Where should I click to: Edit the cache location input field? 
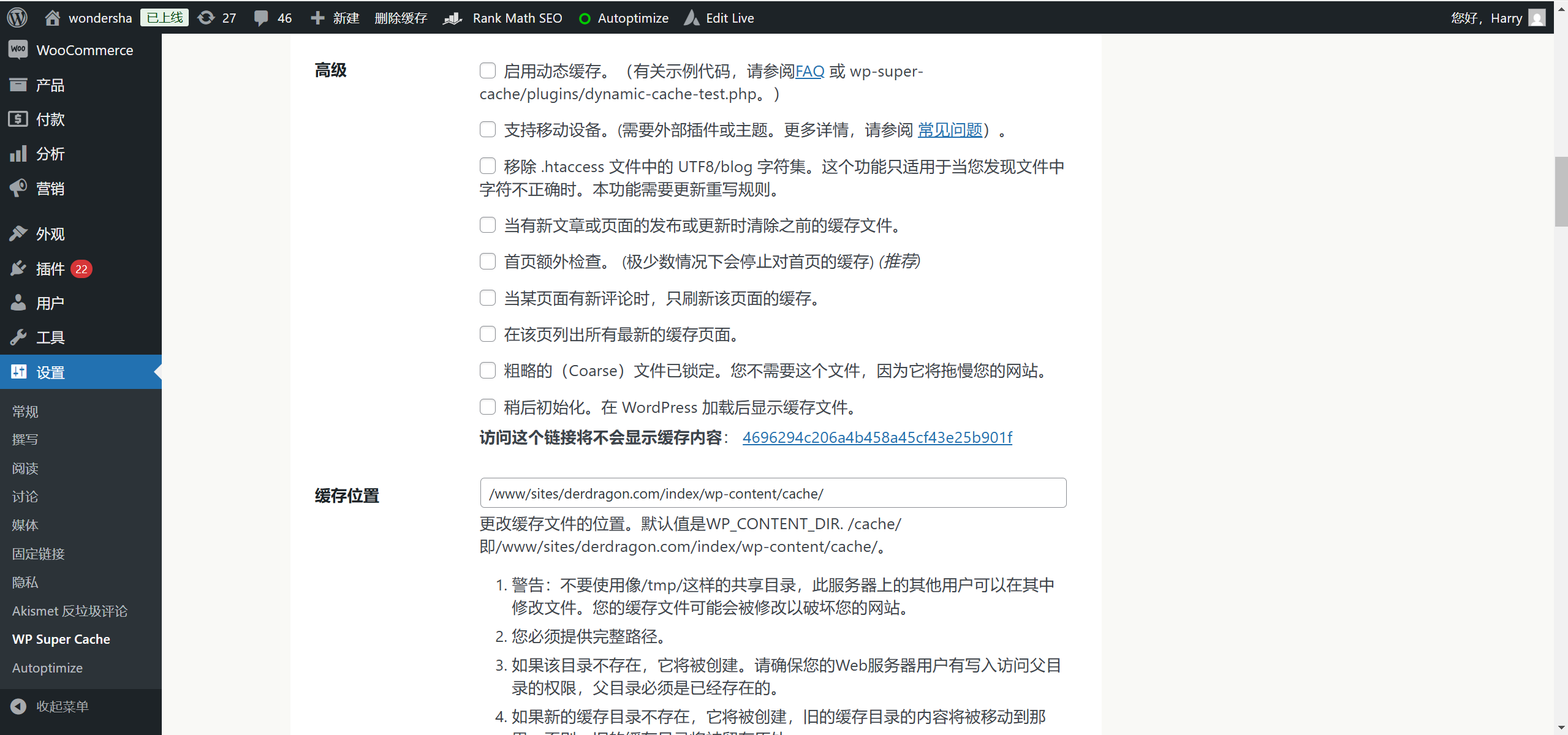tap(772, 493)
